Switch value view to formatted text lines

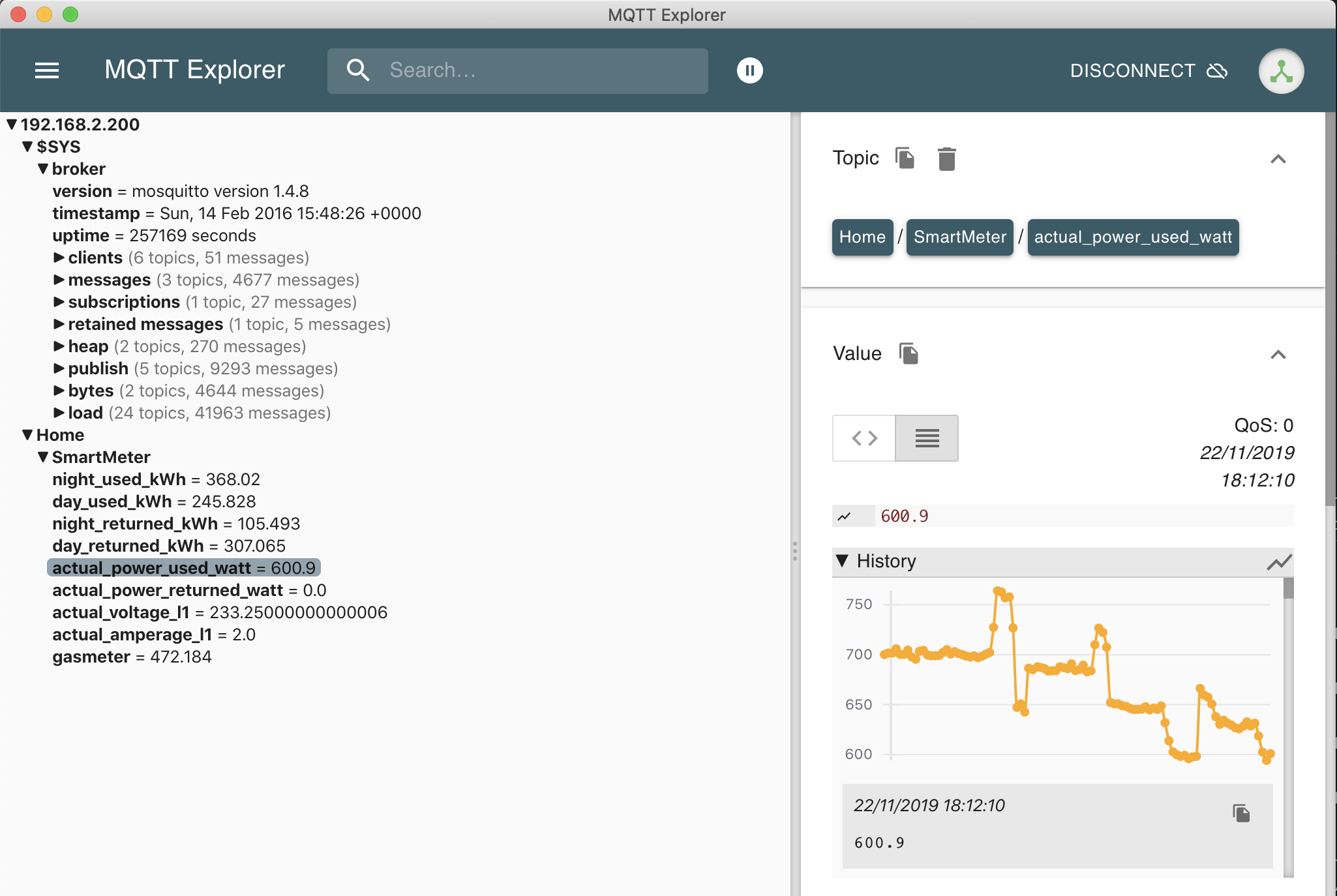(x=927, y=438)
